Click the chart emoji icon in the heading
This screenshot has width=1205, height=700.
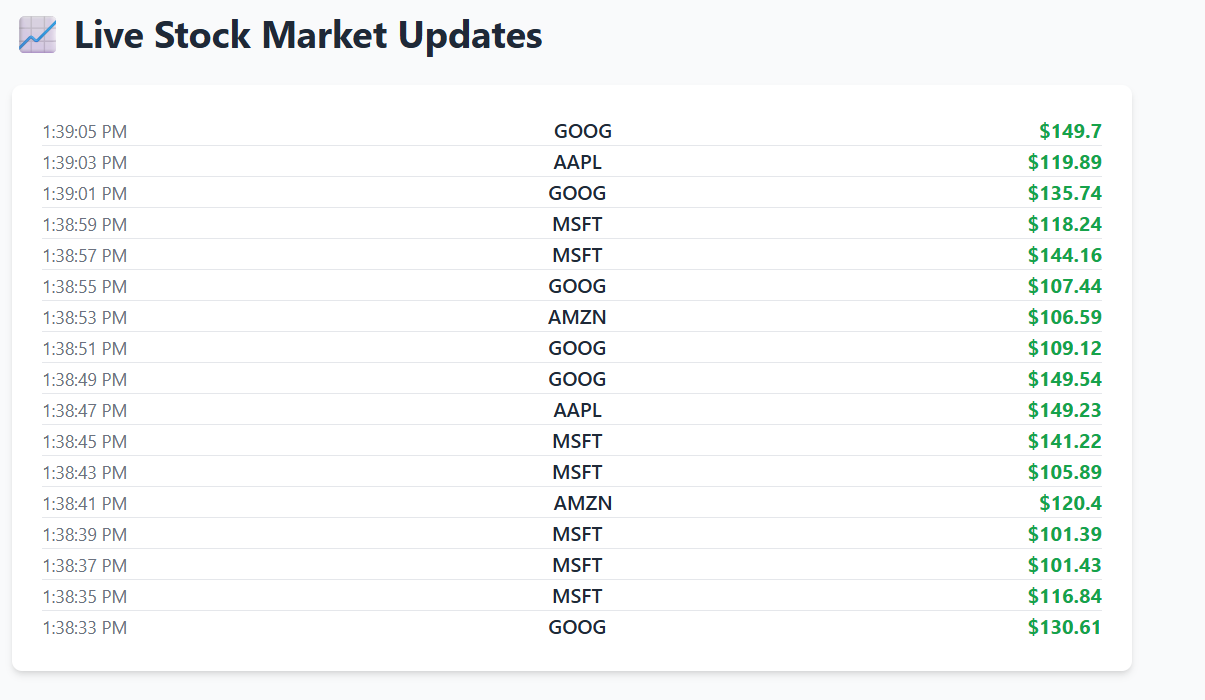(x=38, y=35)
